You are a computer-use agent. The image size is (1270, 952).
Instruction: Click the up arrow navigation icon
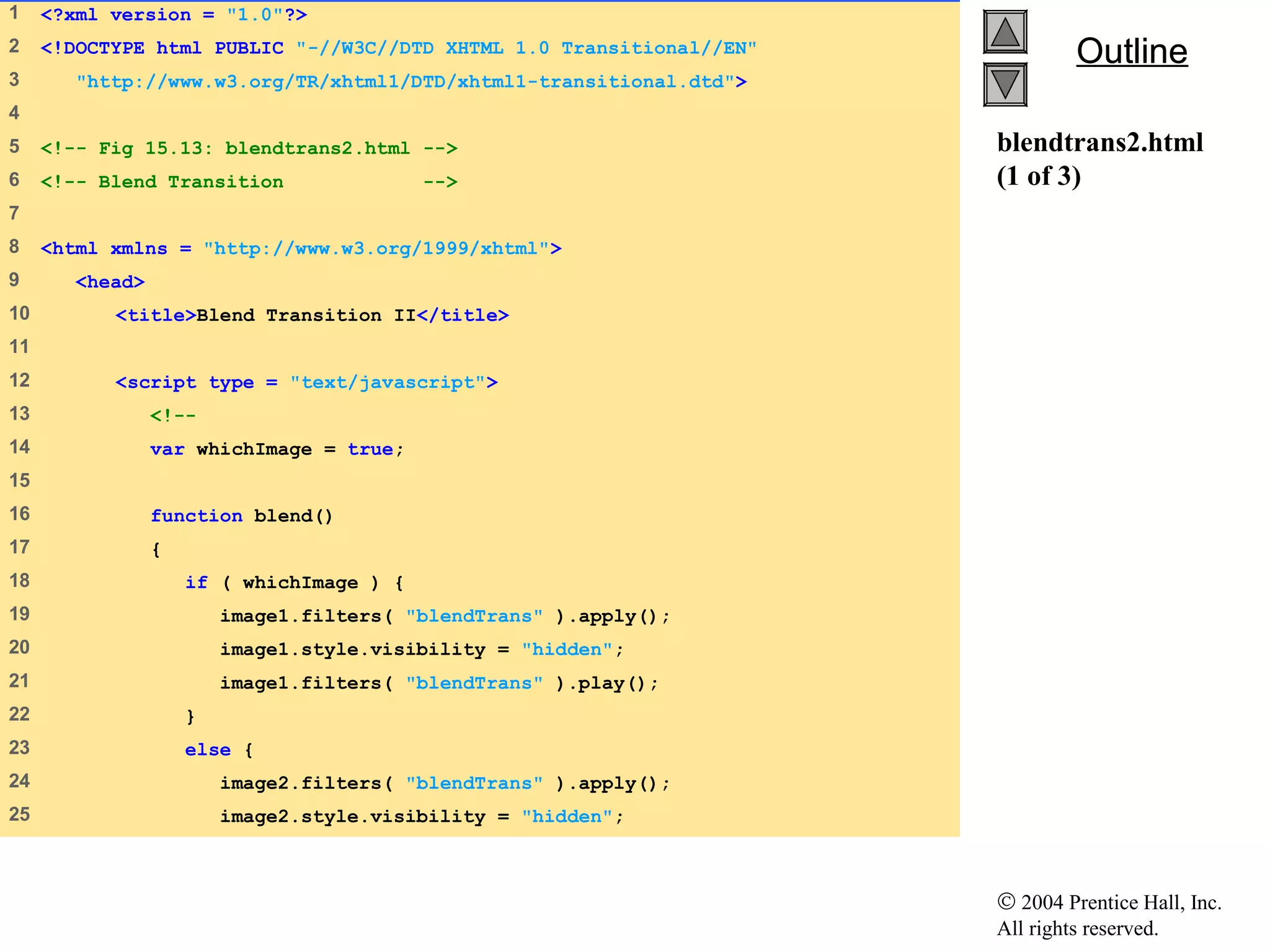1005,32
